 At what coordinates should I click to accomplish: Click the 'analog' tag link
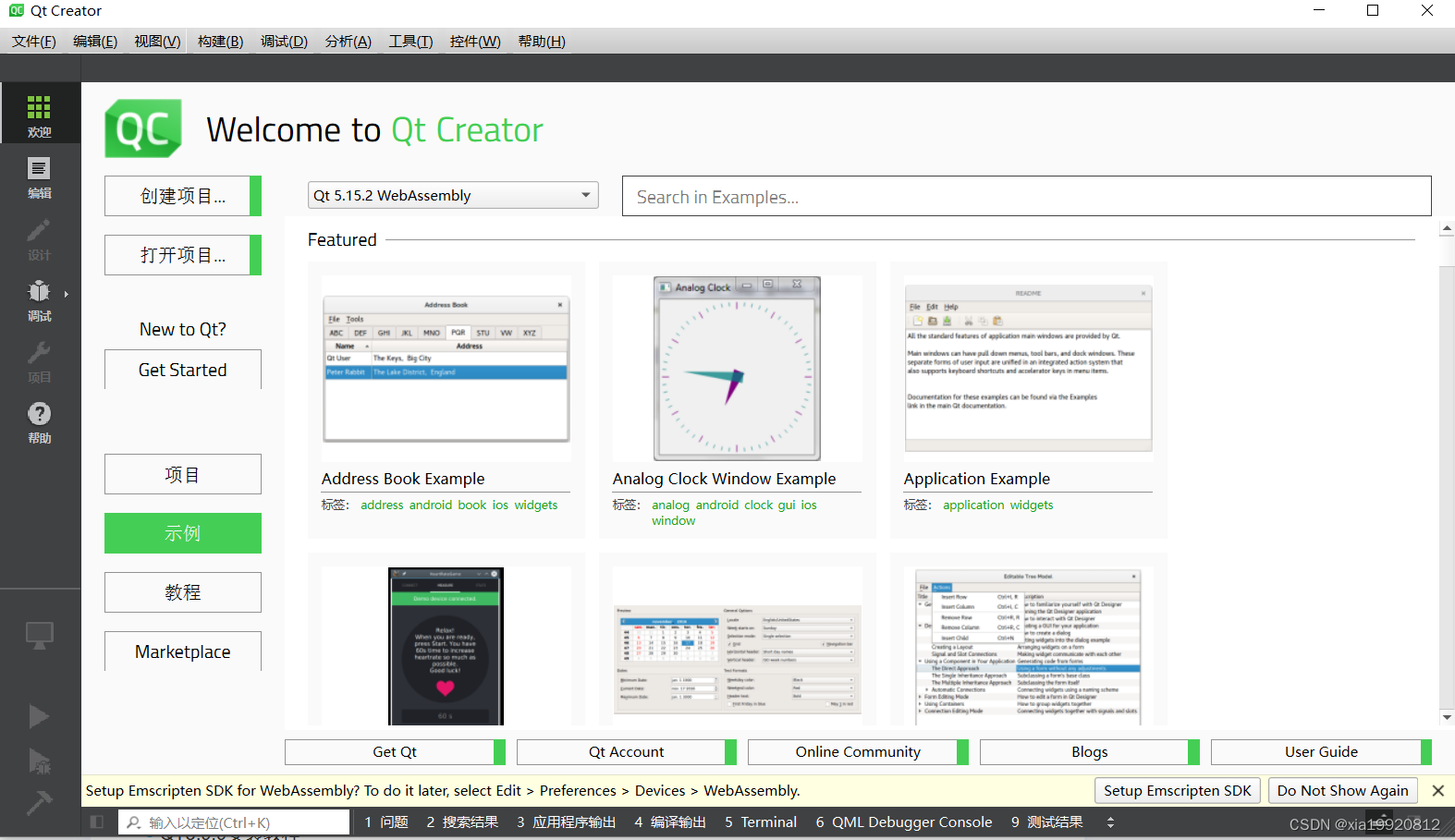click(670, 505)
